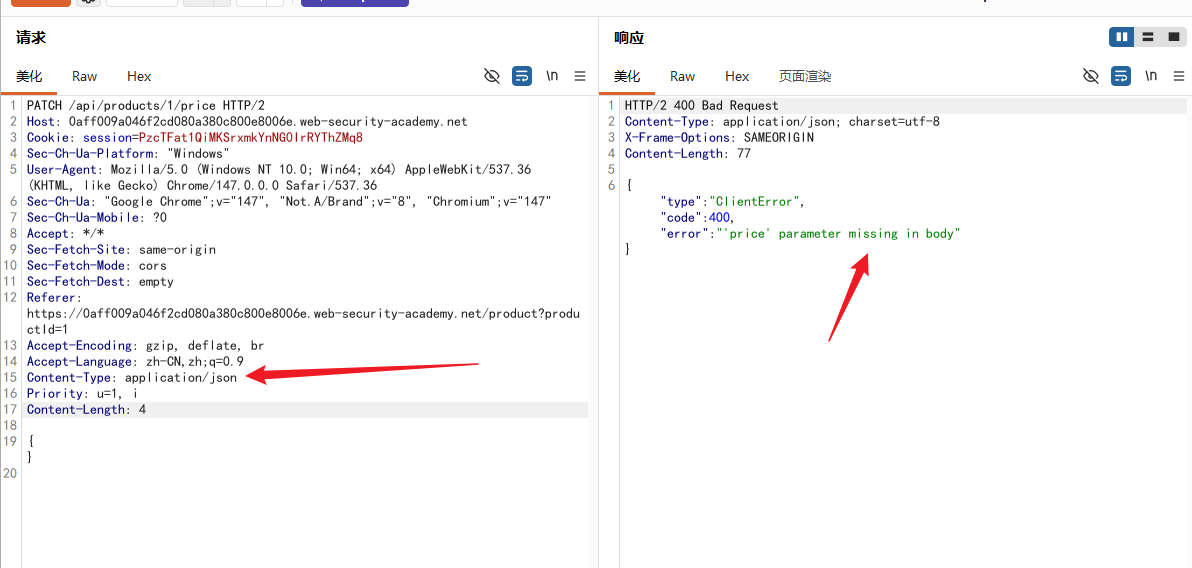Viewport: 1192px width, 568px height.
Task: Click the orange send button at top
Action: coord(40,2)
